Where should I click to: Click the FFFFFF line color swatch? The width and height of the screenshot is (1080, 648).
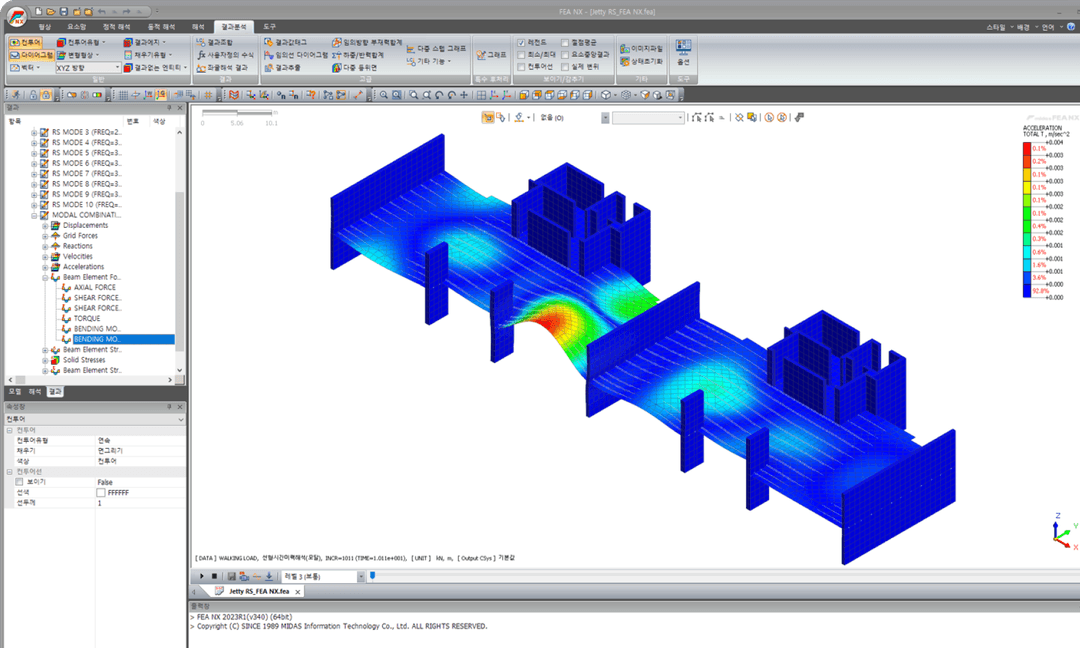tap(101, 492)
